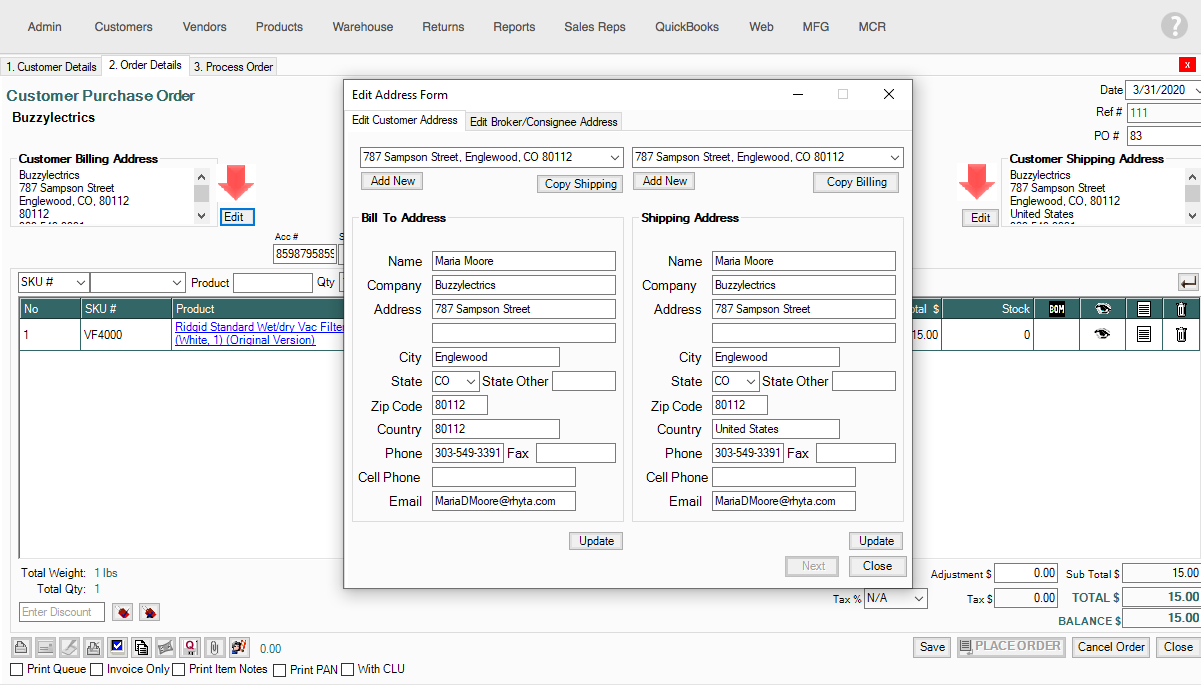Expand the Bill To State dropdown
The image size is (1201, 686).
[471, 381]
